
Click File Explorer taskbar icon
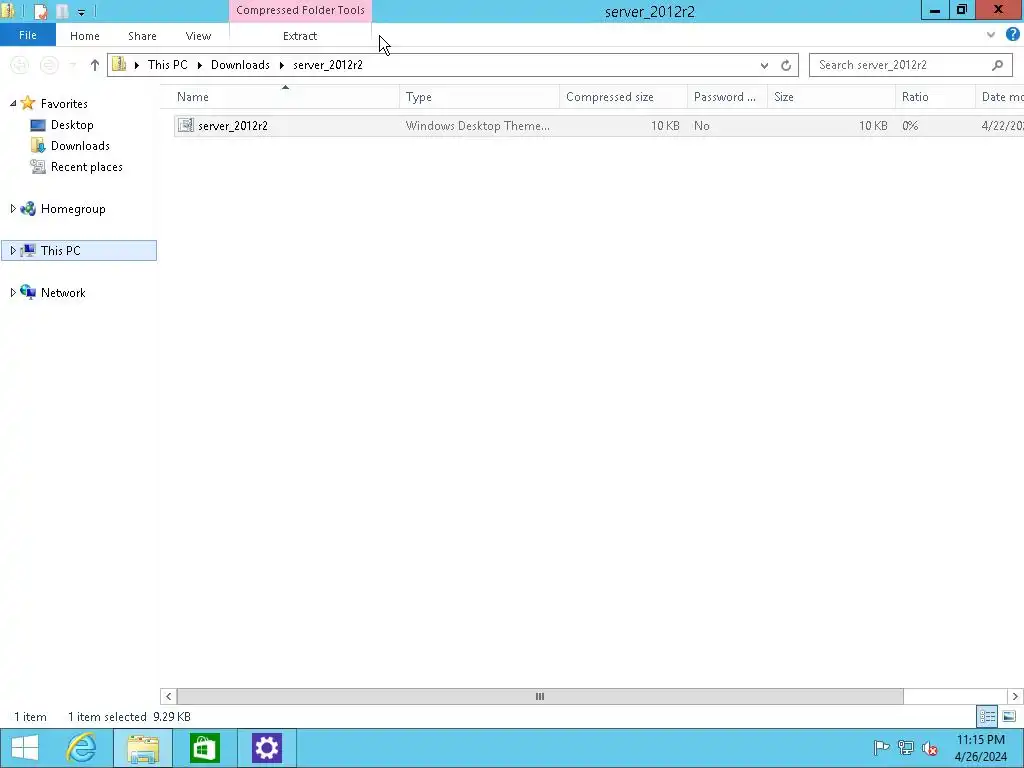click(x=143, y=748)
